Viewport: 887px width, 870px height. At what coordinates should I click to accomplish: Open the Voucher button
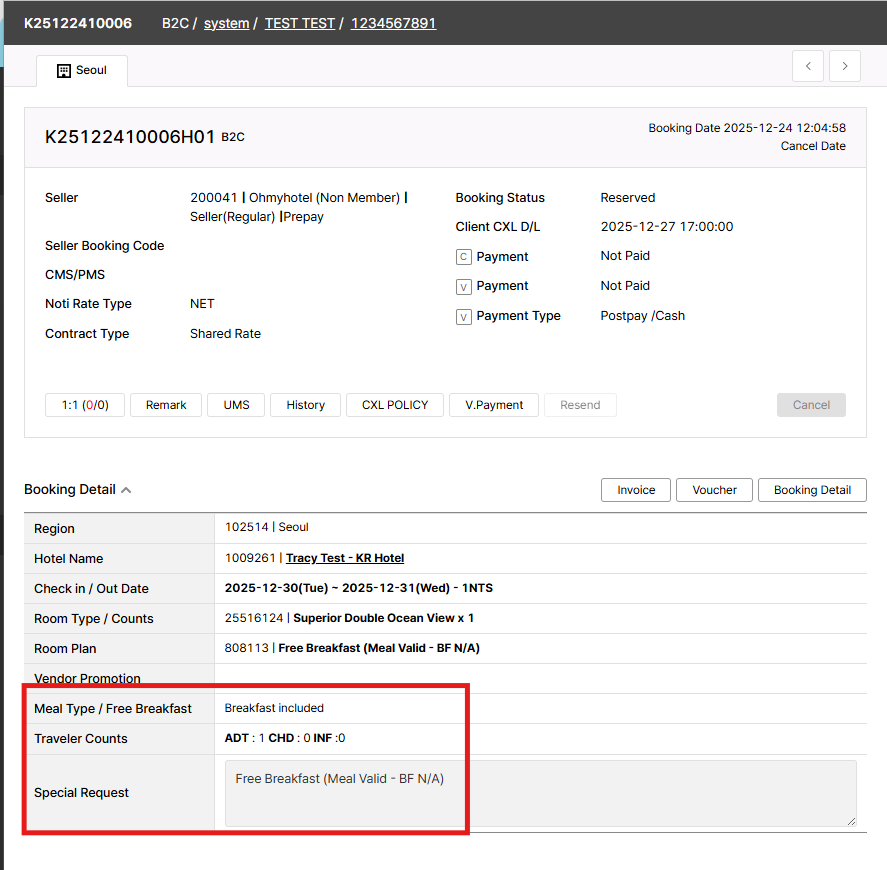pyautogui.click(x=714, y=490)
